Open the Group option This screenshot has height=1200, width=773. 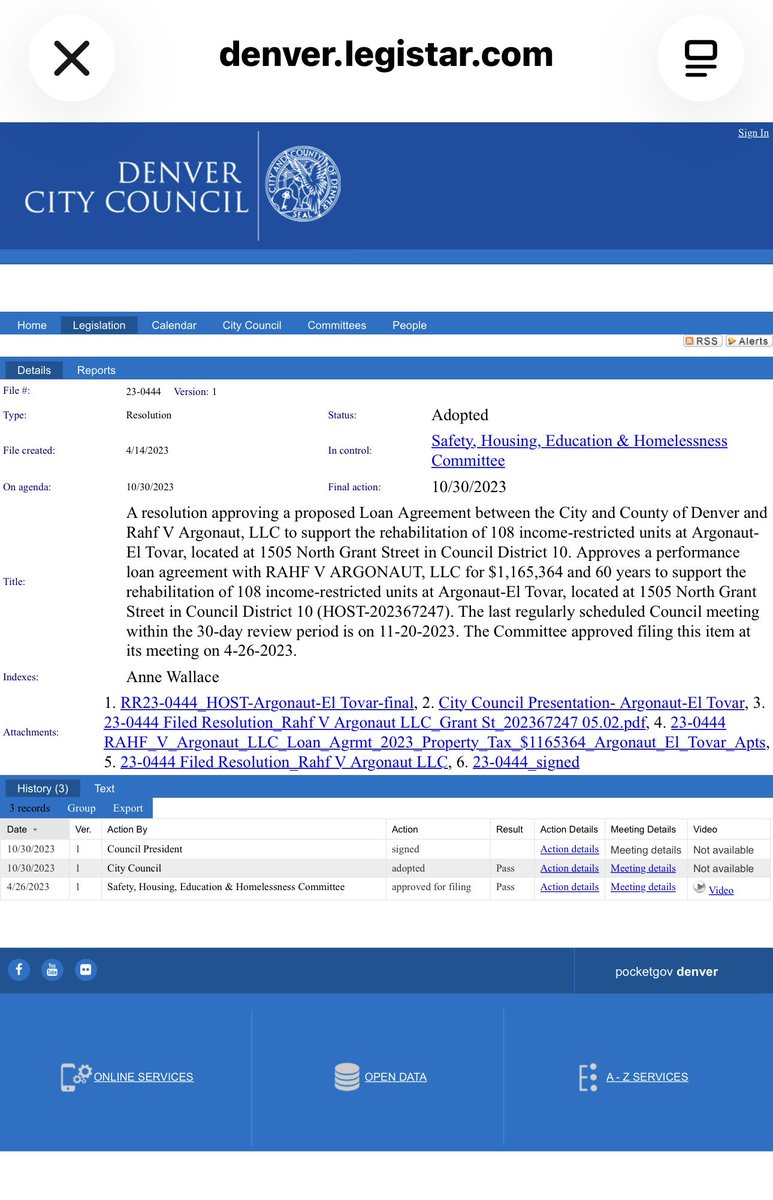(81, 808)
